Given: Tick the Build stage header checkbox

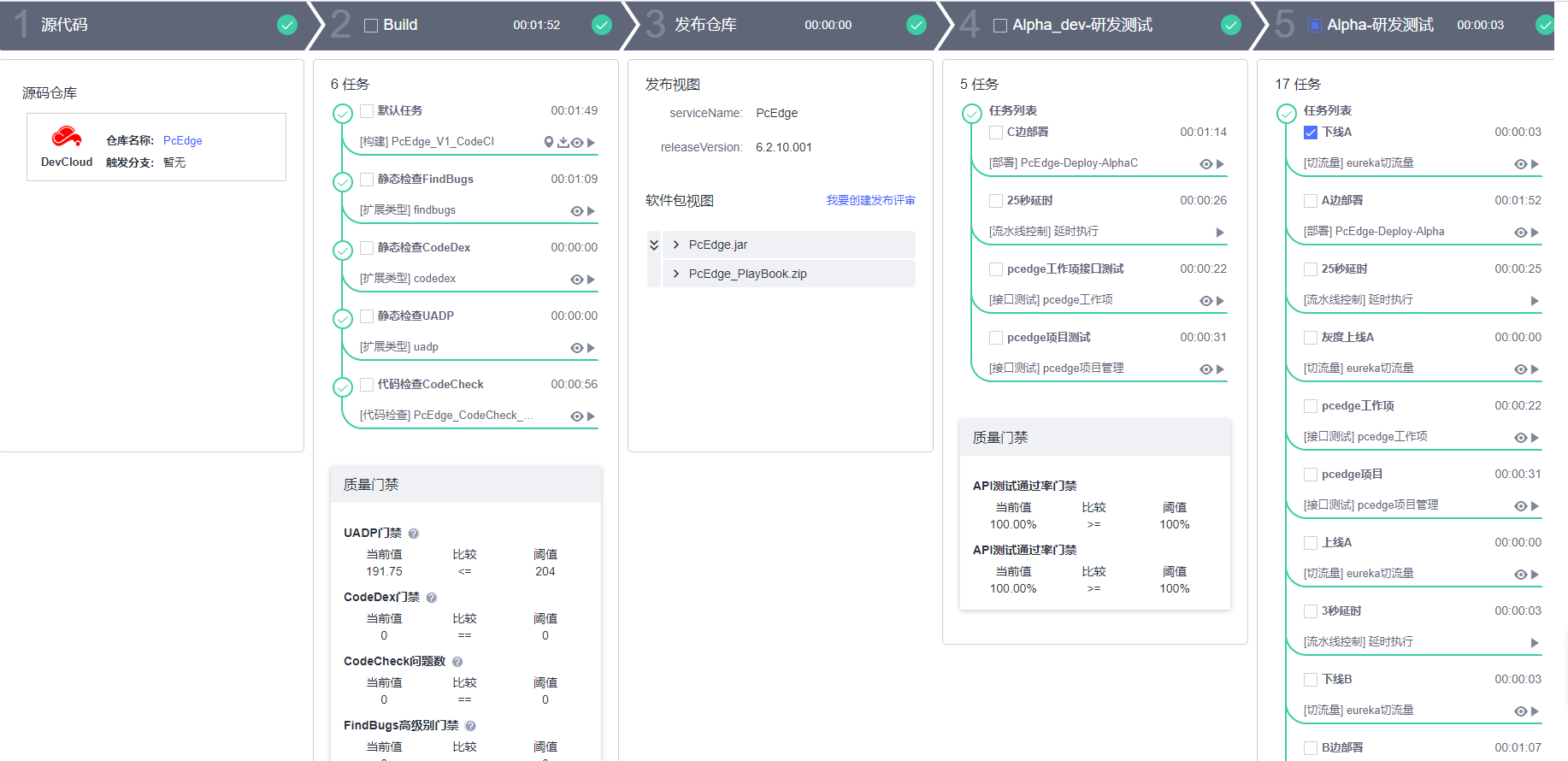Looking at the screenshot, I should pos(371,26).
